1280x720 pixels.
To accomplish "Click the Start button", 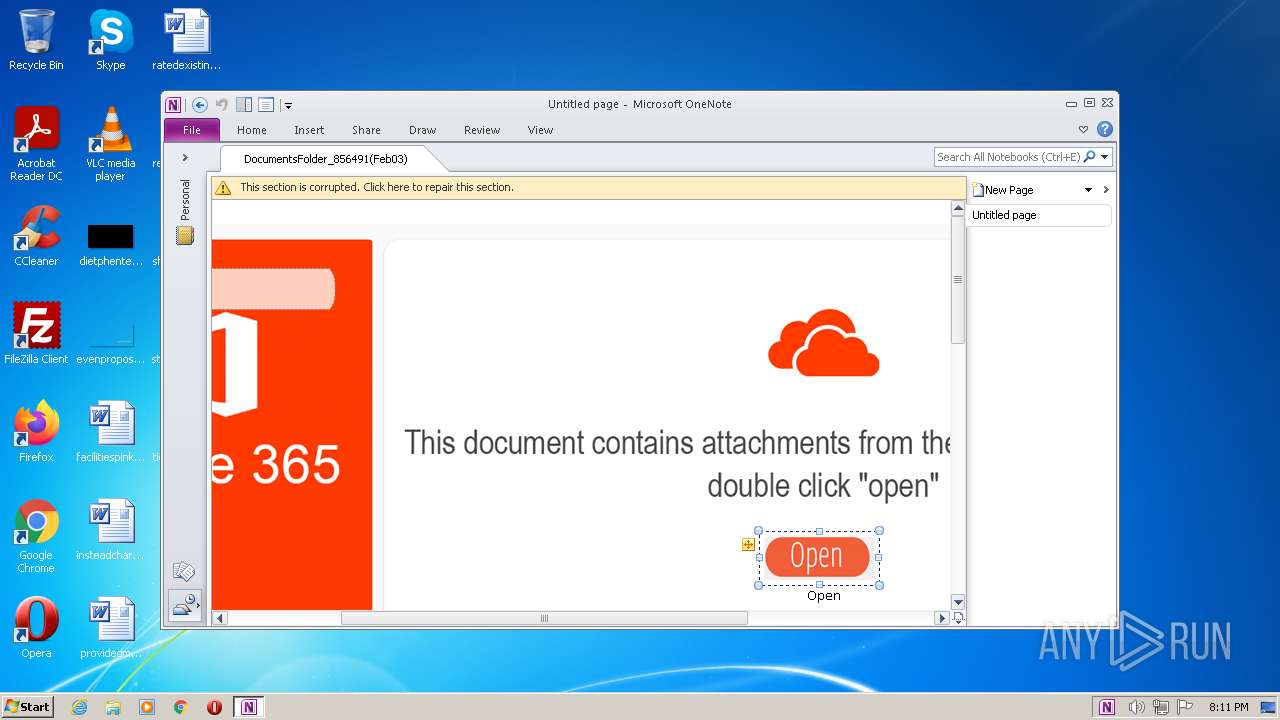I will pyautogui.click(x=27, y=706).
